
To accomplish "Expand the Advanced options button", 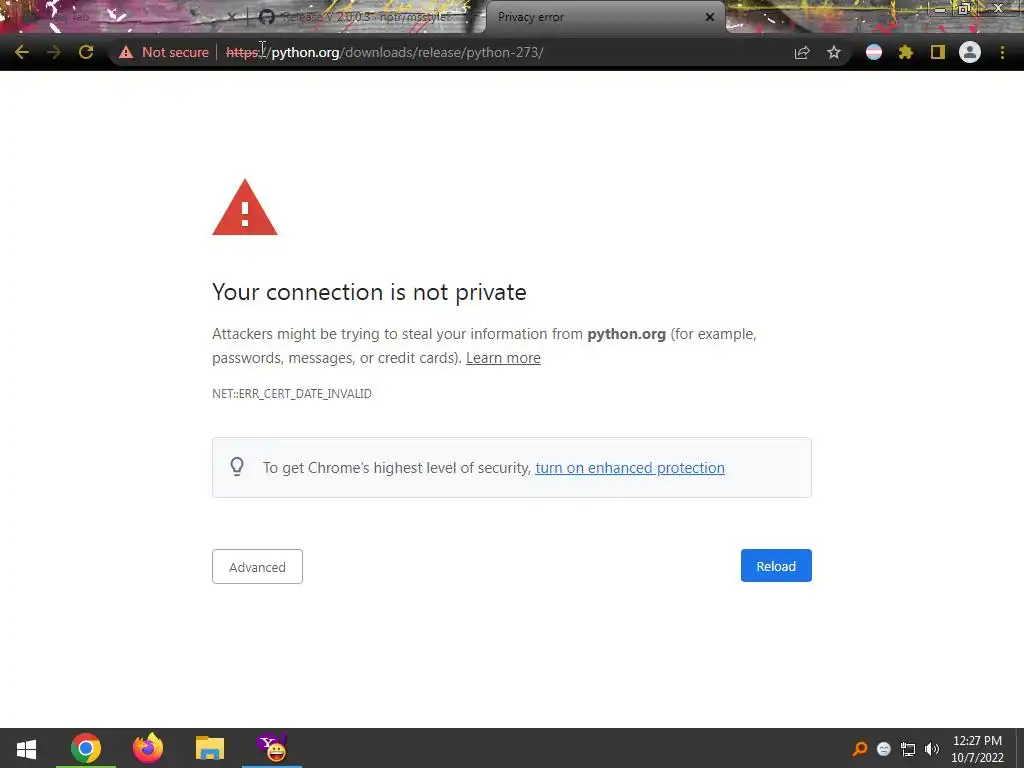I will pos(257,566).
